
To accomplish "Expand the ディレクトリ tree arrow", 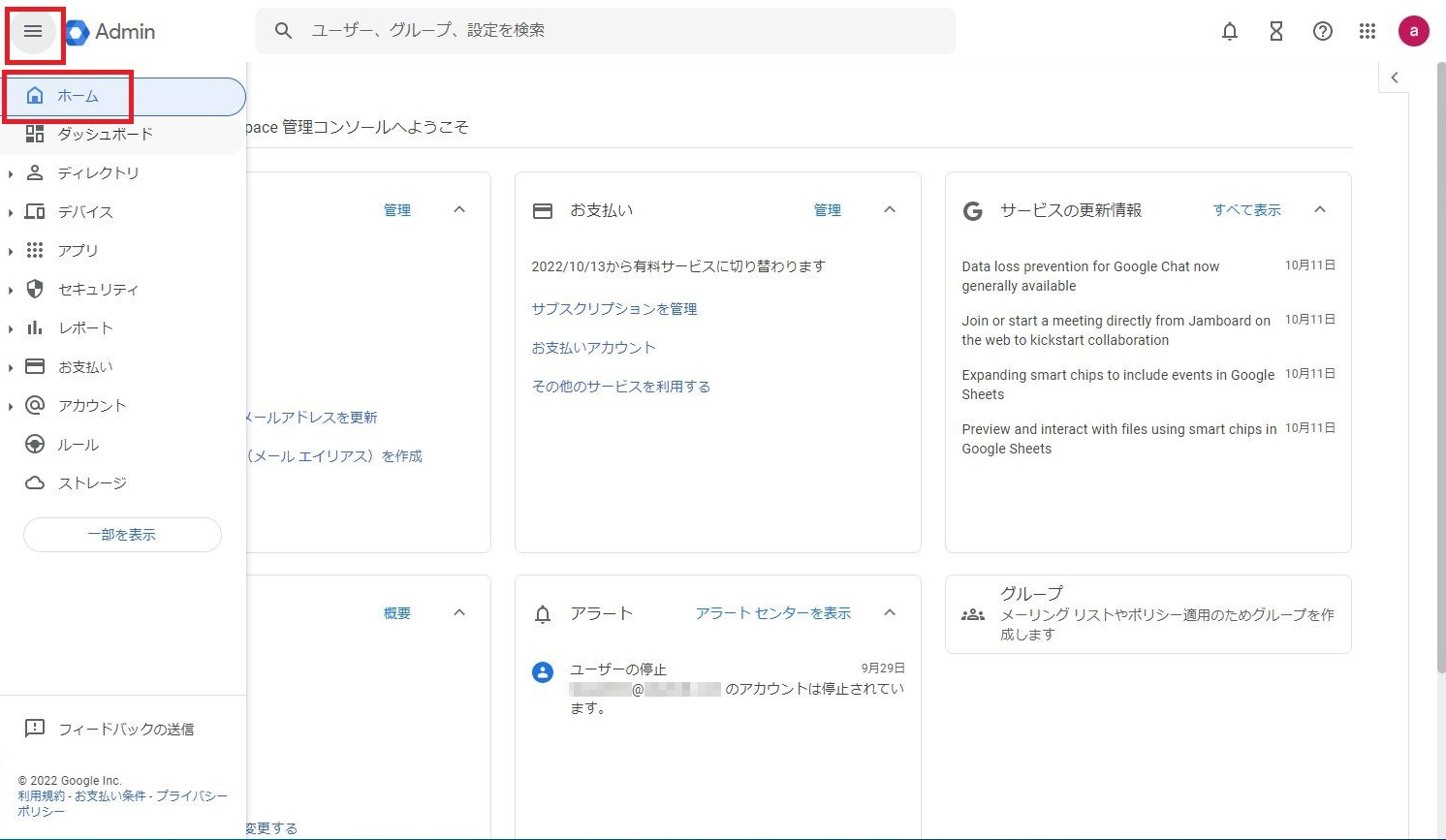I will click(x=11, y=173).
